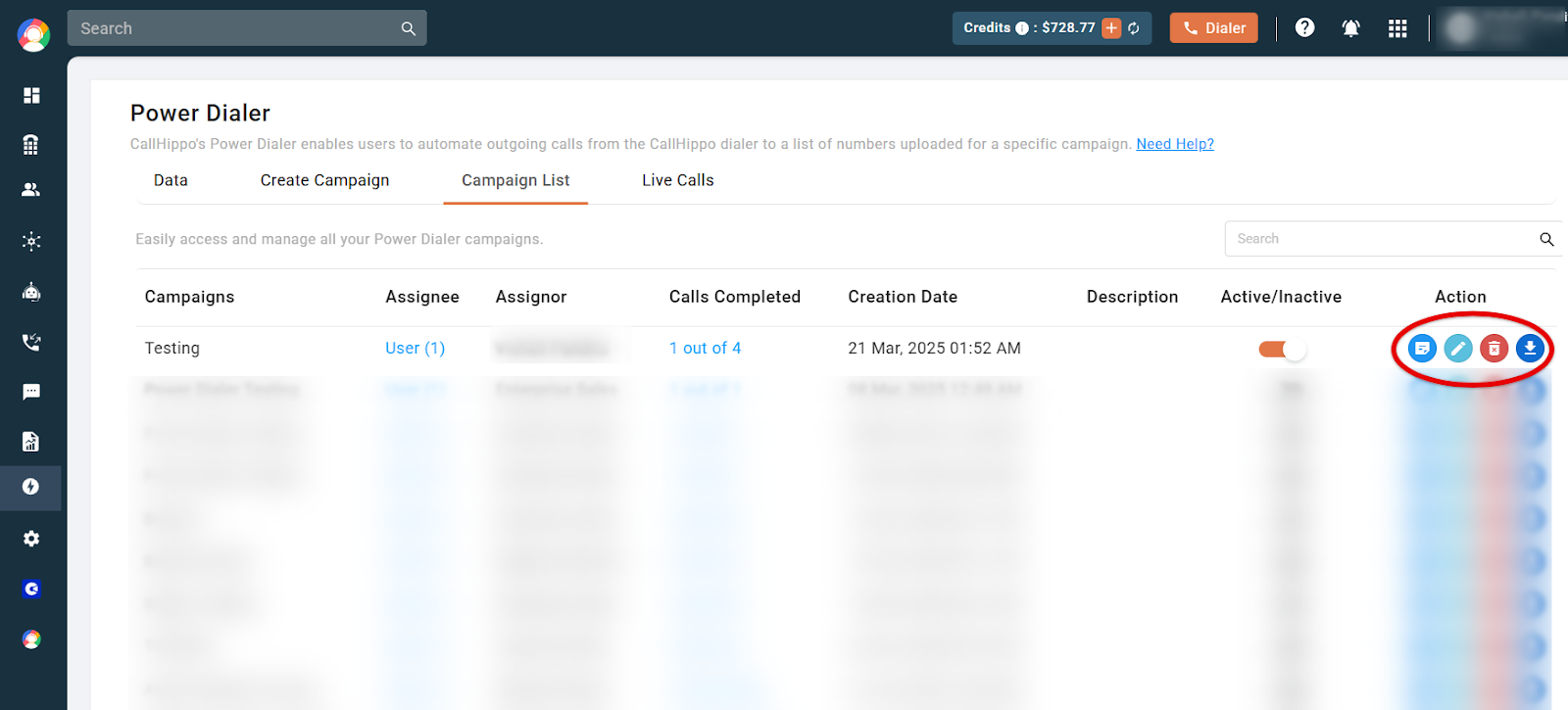This screenshot has height=710, width=1568.
Task: Focus the campaign list Search field
Action: [1394, 239]
